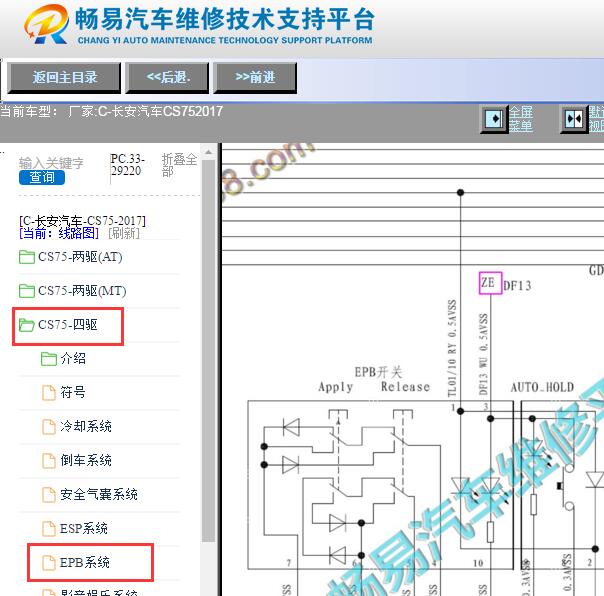
Task: Click the EPB开关 label in the diagram
Action: 378,372
